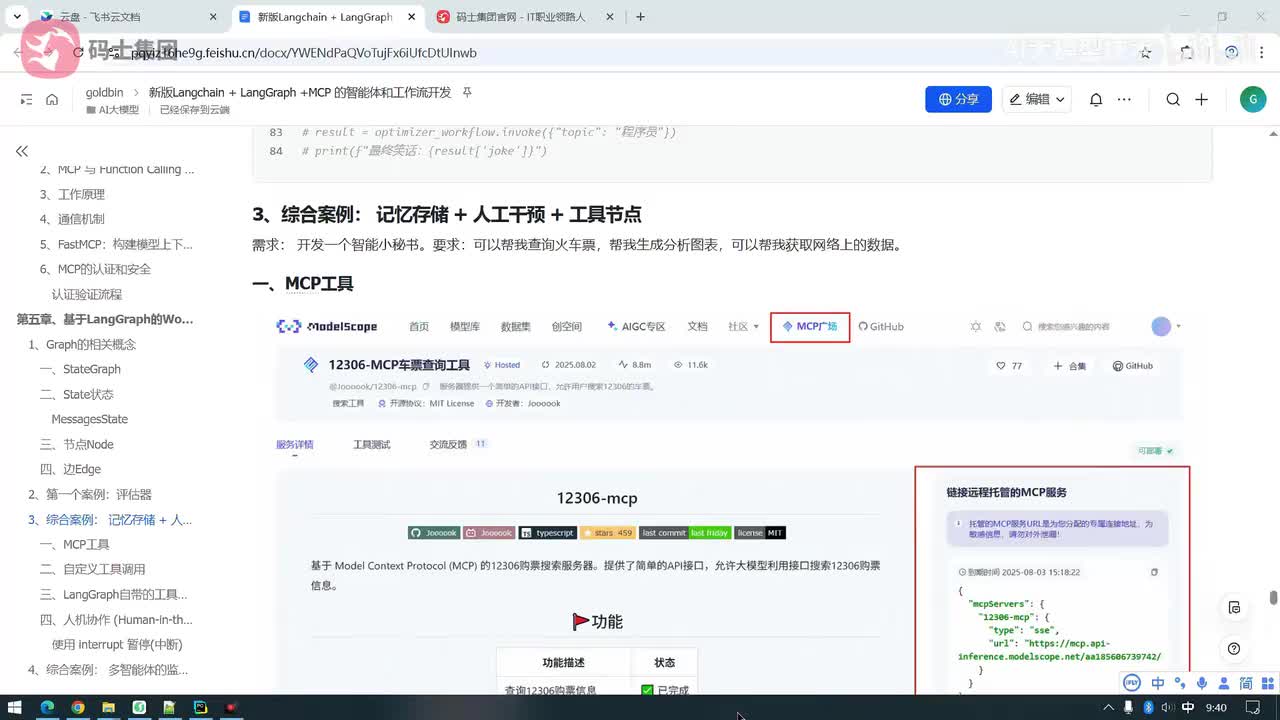Jump to outline item 1、Graph的相关概念
Image resolution: width=1280 pixels, height=720 pixels.
click(x=82, y=344)
